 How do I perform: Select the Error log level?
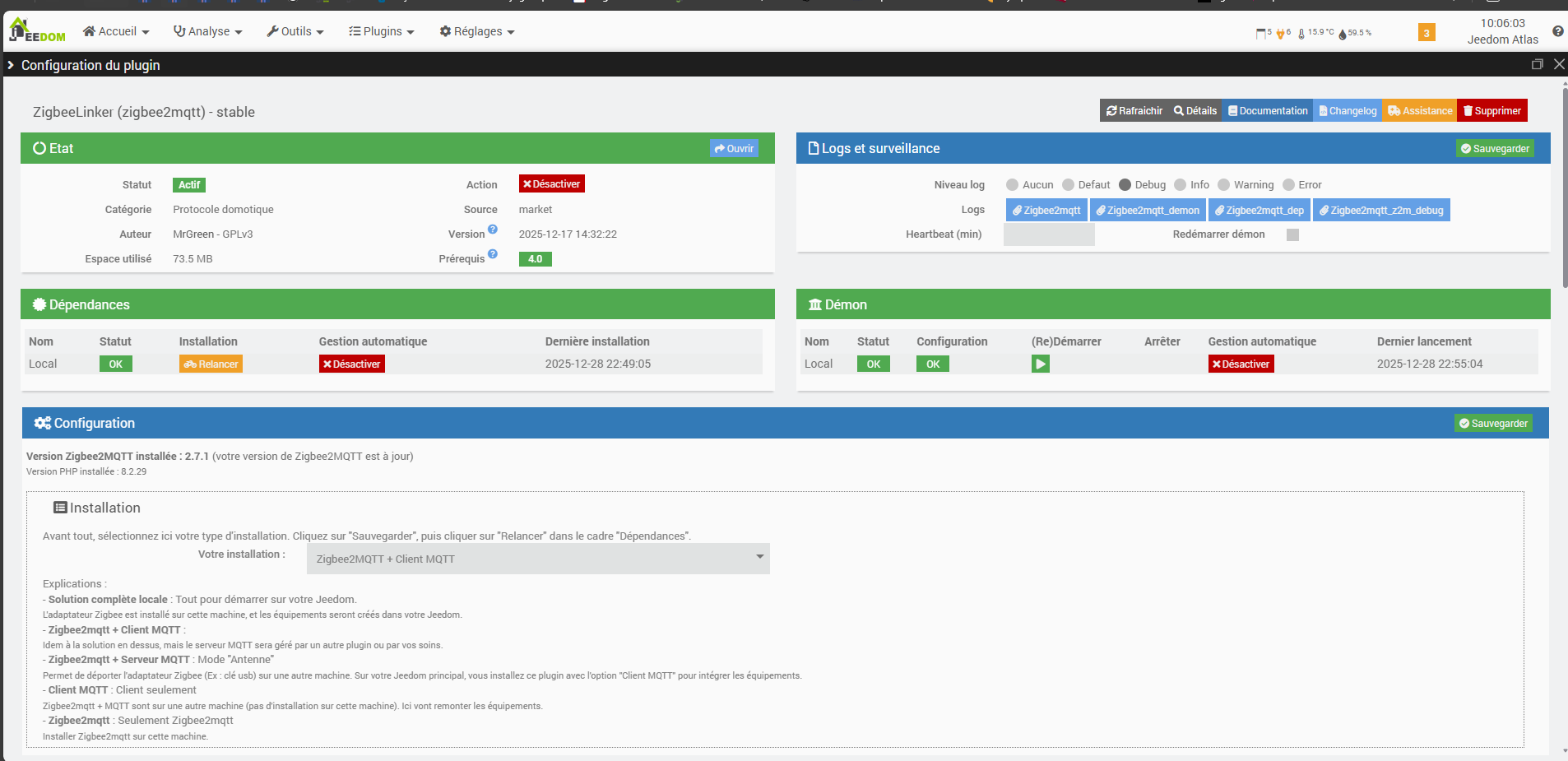coord(1288,185)
